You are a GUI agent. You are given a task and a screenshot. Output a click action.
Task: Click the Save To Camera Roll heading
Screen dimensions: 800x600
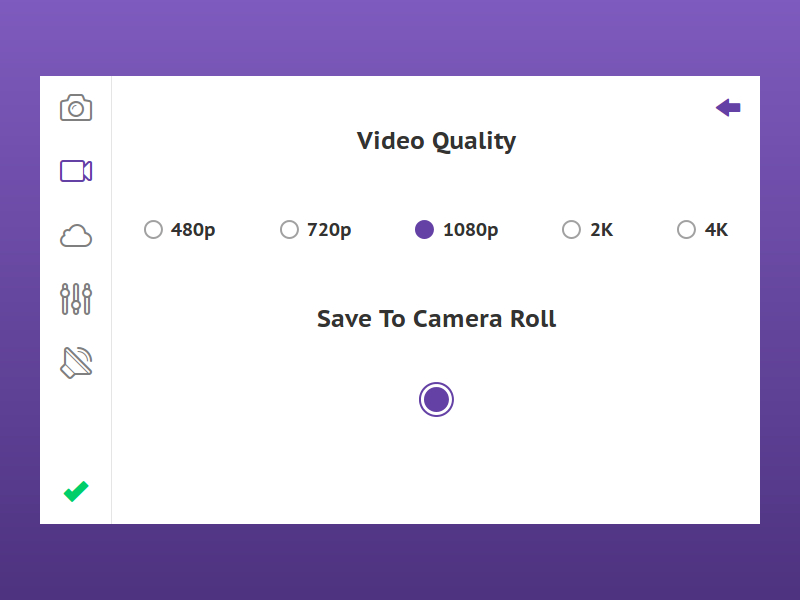[x=436, y=319]
